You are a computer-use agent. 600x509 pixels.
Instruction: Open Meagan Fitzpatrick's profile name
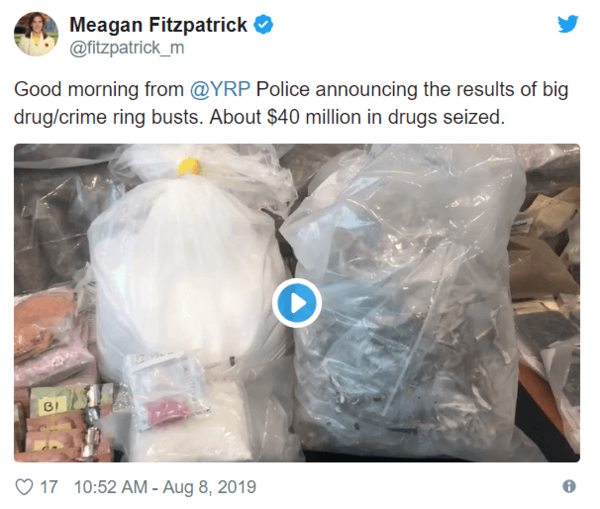158,25
